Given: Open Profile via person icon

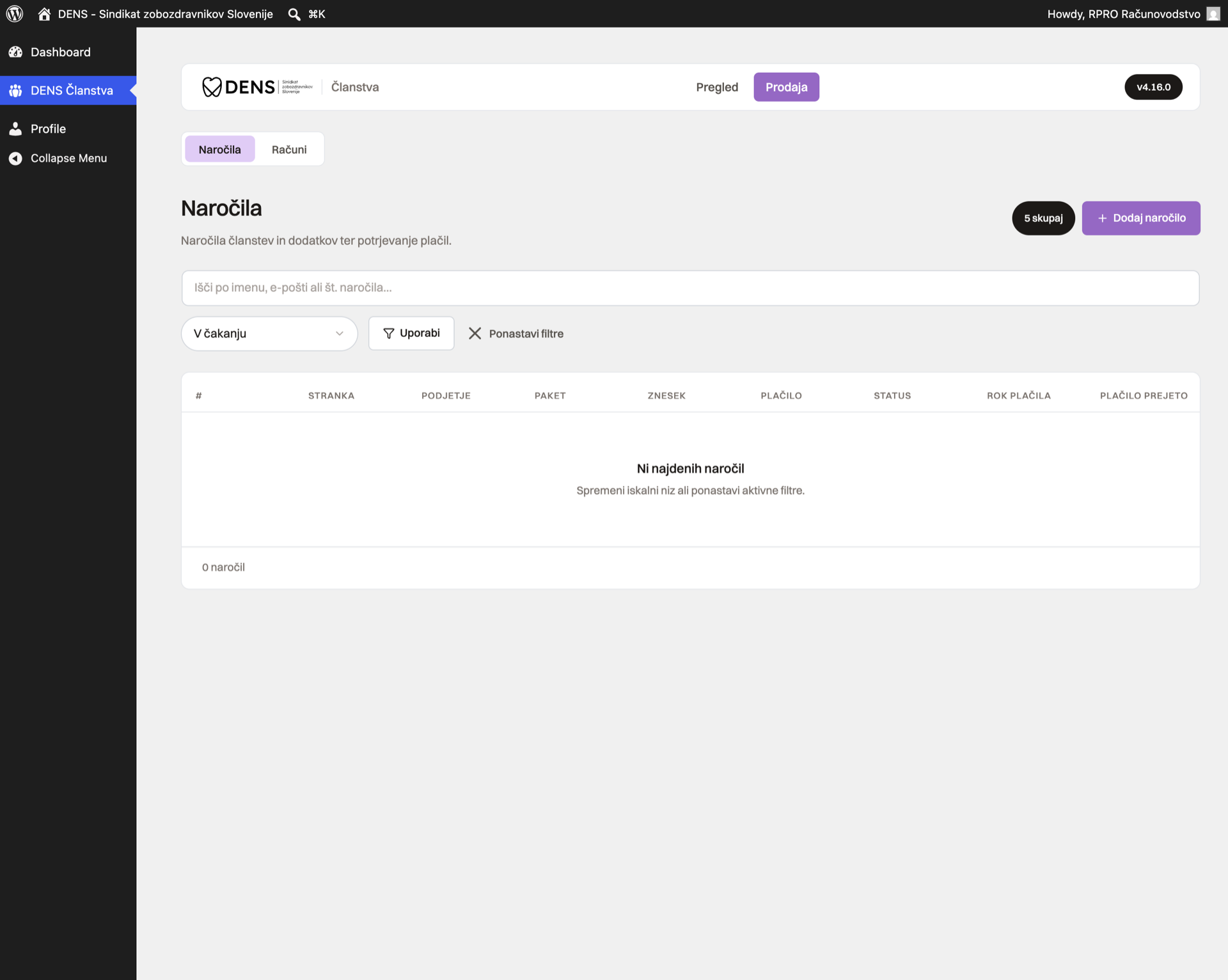Looking at the screenshot, I should tap(15, 128).
